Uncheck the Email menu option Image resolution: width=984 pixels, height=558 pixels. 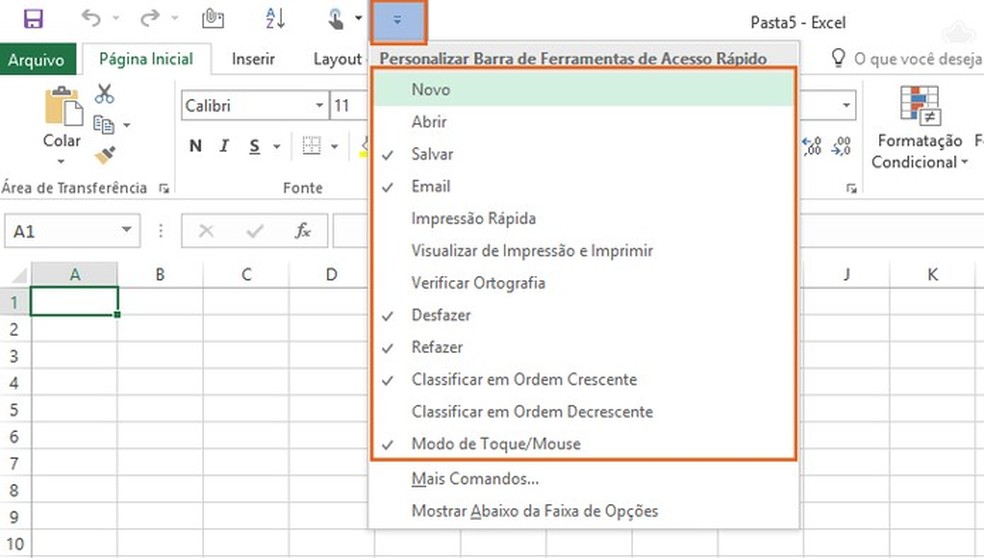[x=431, y=186]
